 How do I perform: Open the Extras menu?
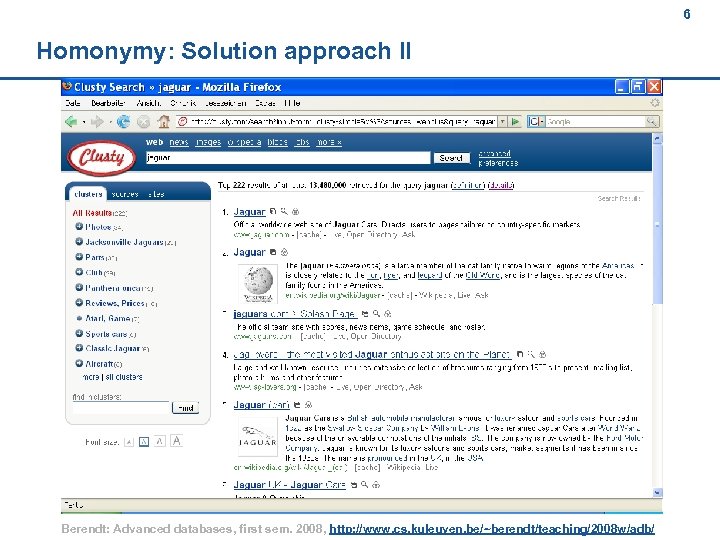(265, 103)
